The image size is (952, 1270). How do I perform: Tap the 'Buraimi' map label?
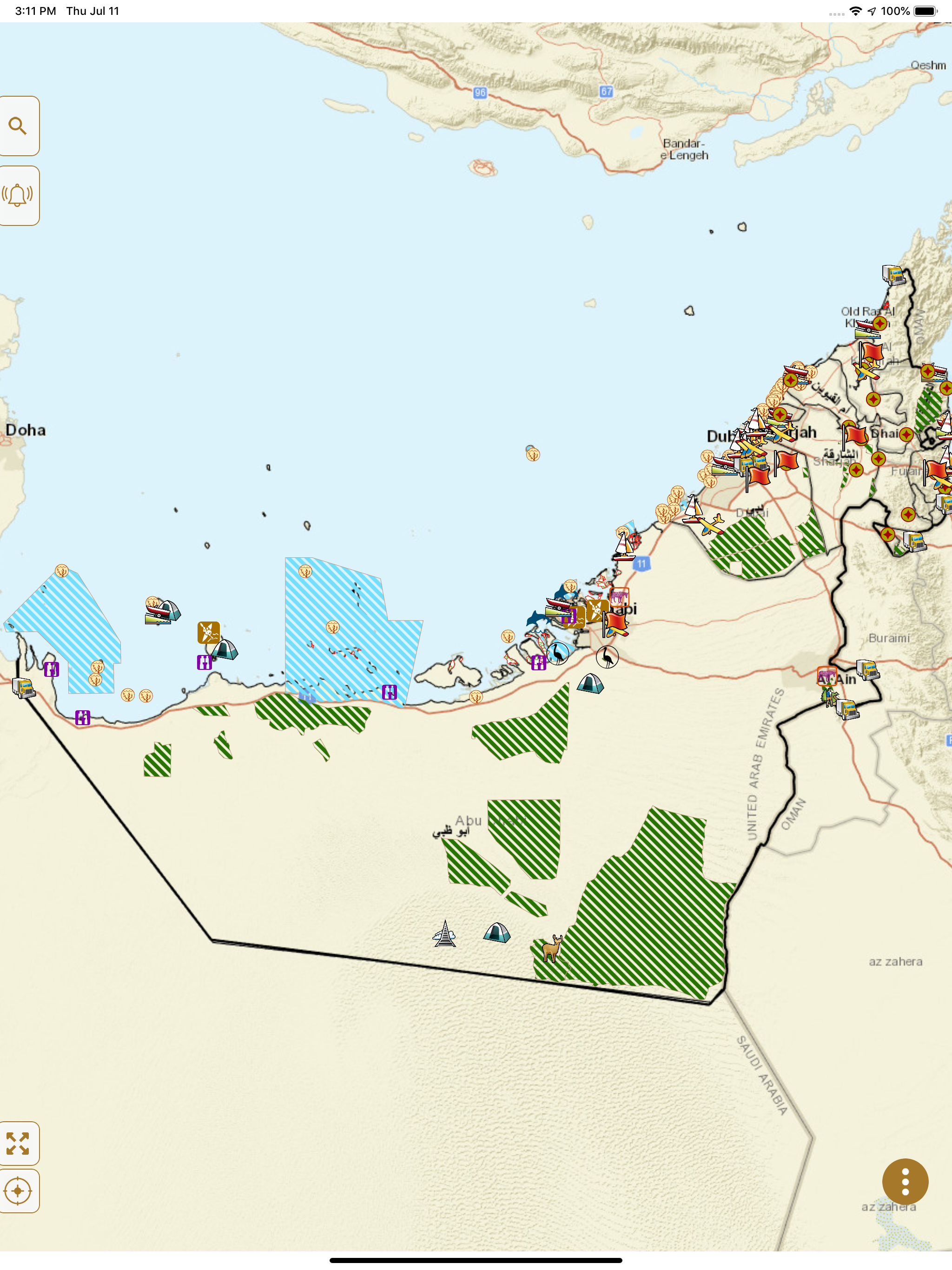889,638
